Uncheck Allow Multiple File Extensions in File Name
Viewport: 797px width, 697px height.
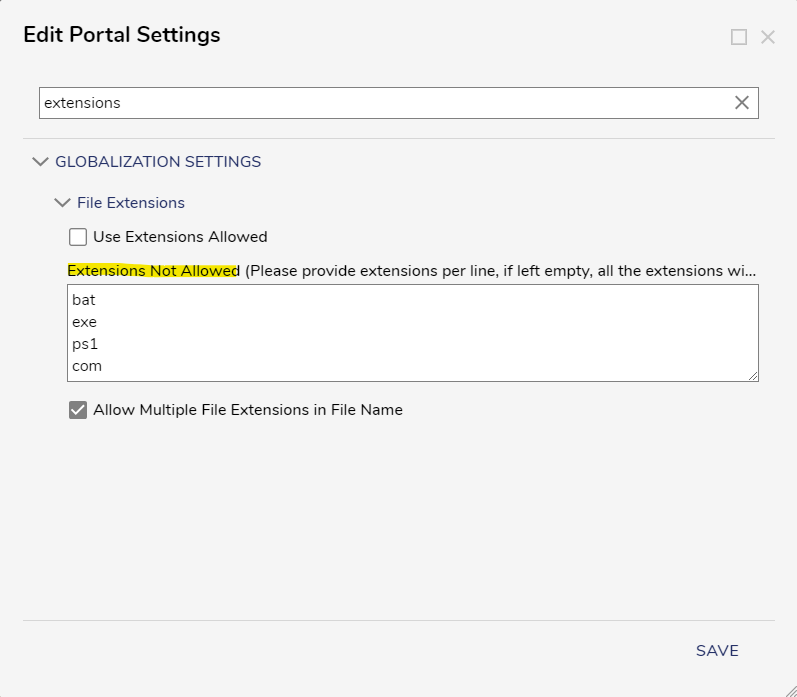click(78, 410)
